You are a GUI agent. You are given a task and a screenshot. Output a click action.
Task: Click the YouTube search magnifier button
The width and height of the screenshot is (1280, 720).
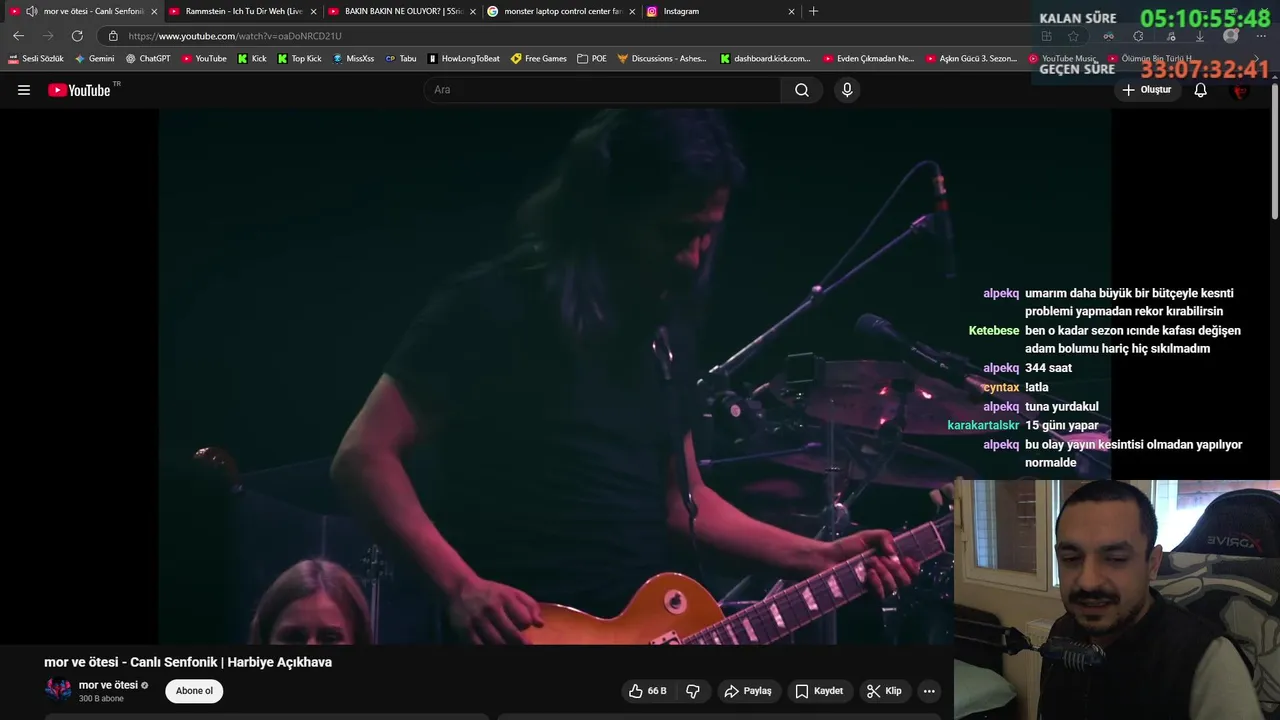(x=802, y=90)
